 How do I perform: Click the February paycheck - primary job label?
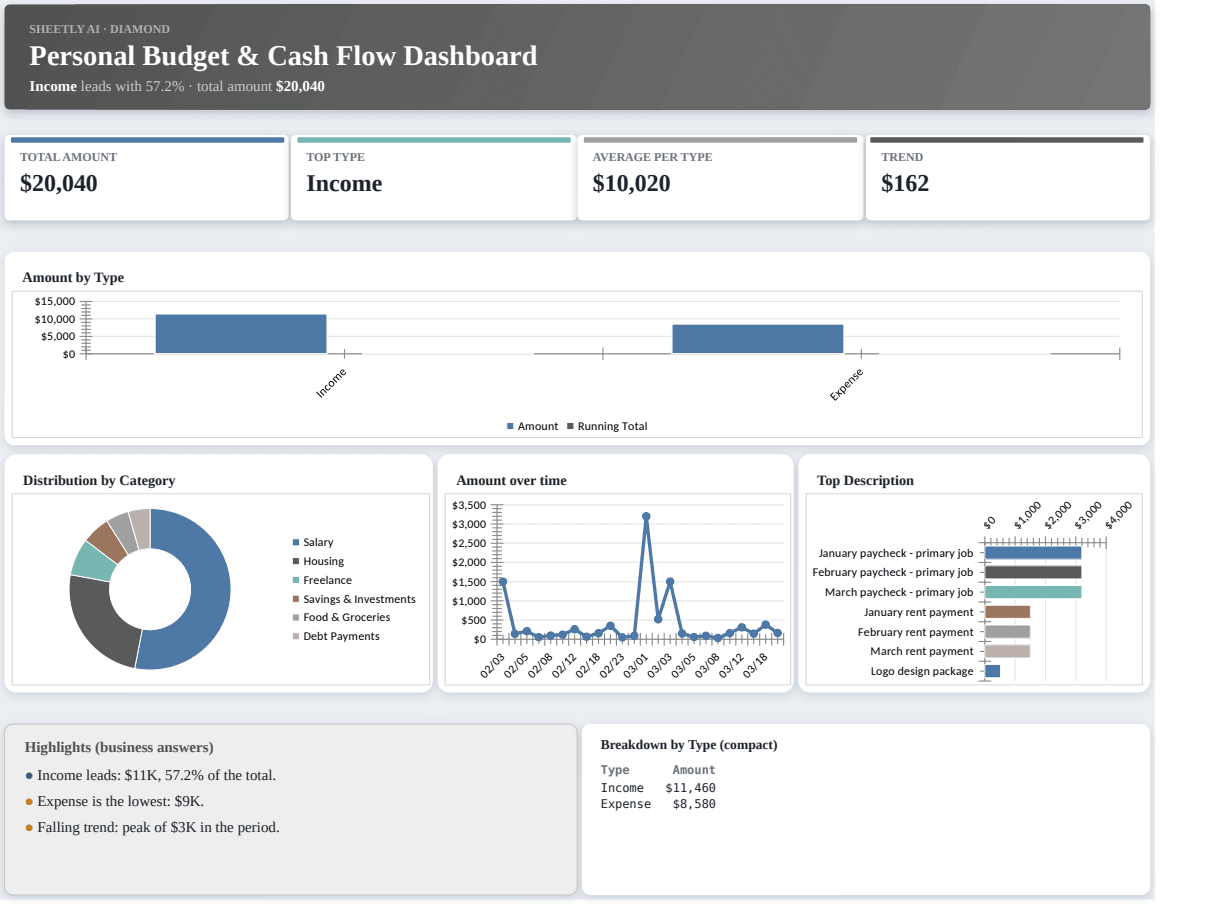pyautogui.click(x=892, y=572)
